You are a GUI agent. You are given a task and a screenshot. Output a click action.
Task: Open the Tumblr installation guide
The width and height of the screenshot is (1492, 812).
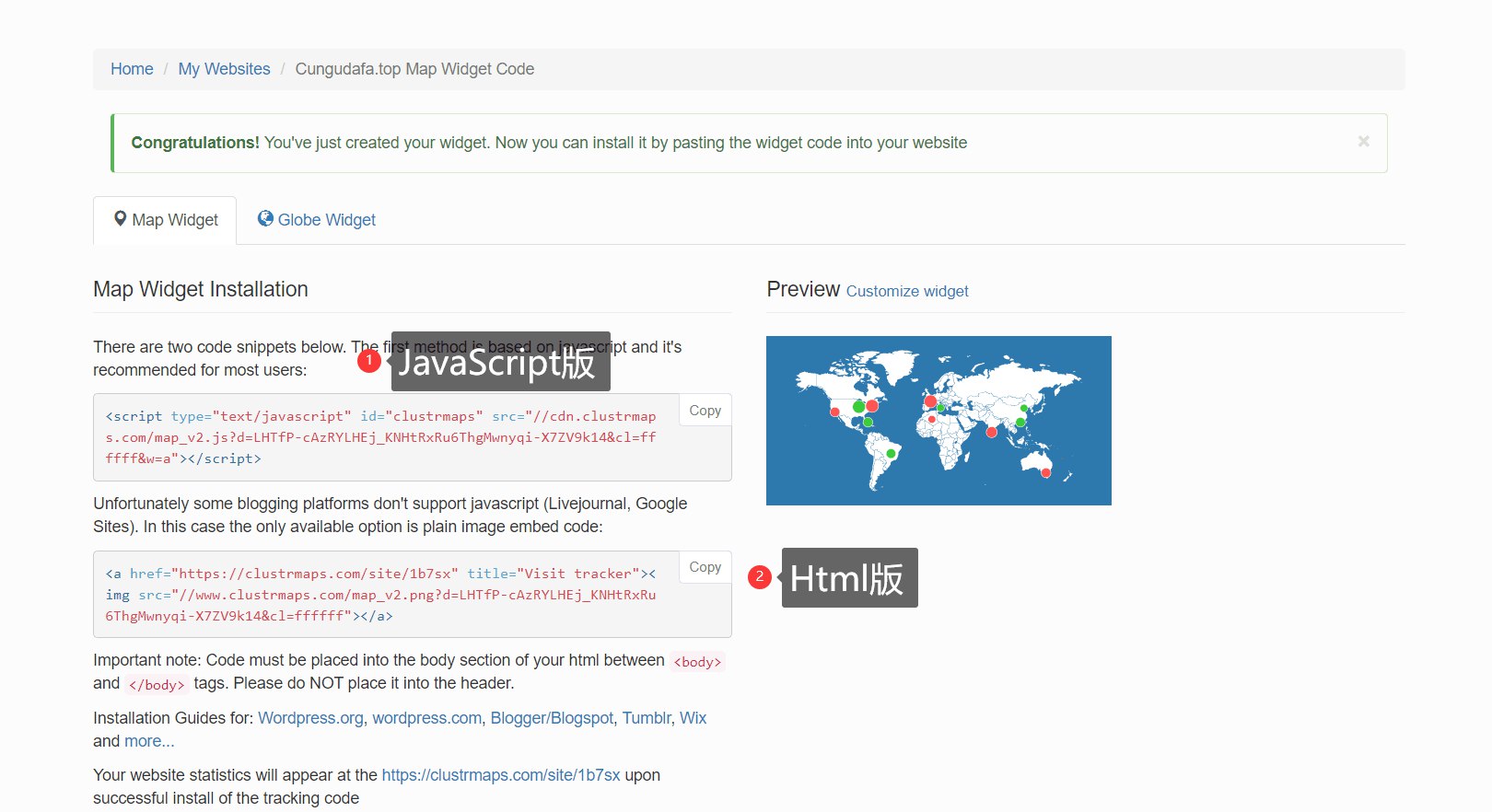point(647,718)
